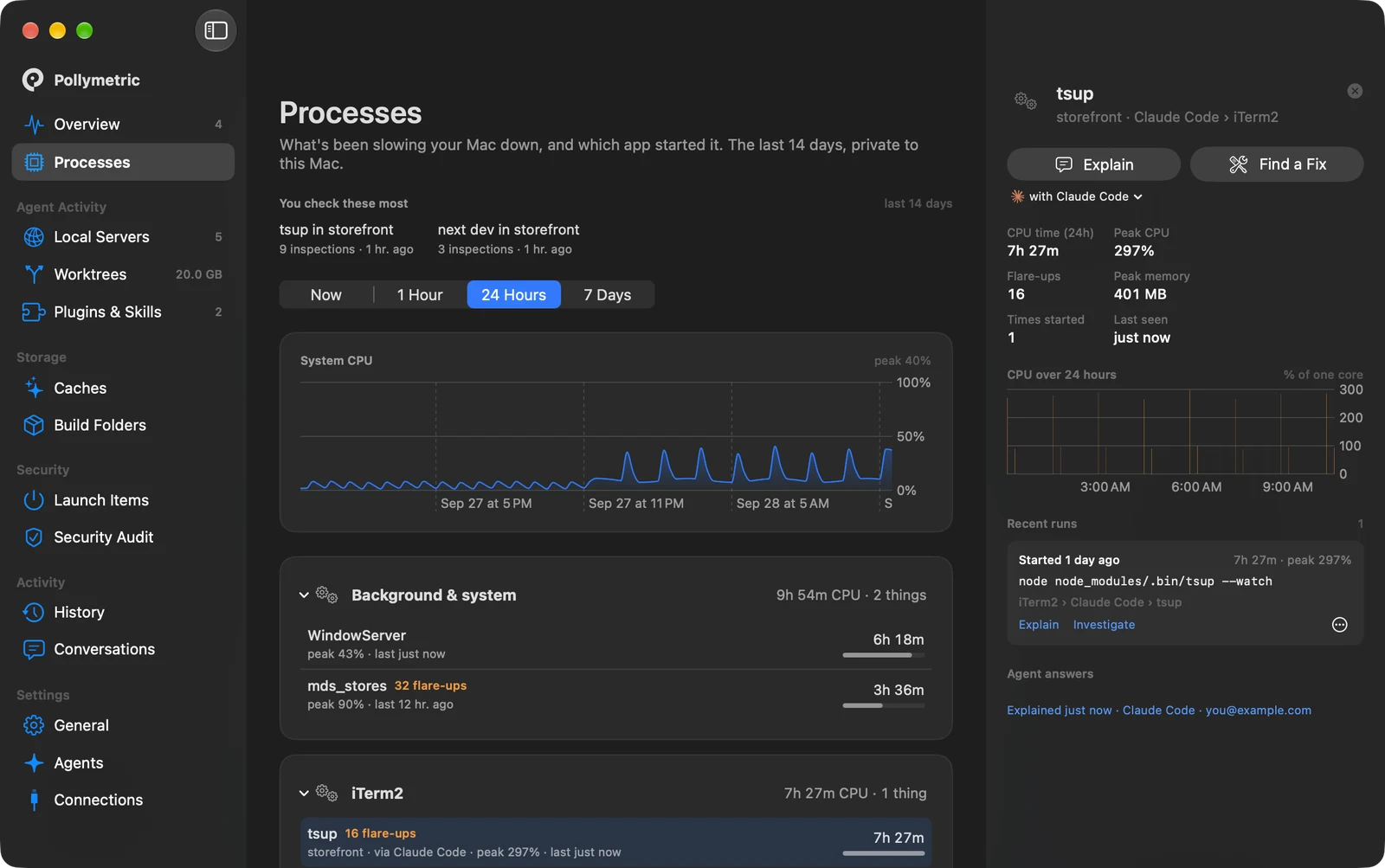Click the Security Audit shield icon
The width and height of the screenshot is (1385, 868).
tap(34, 537)
